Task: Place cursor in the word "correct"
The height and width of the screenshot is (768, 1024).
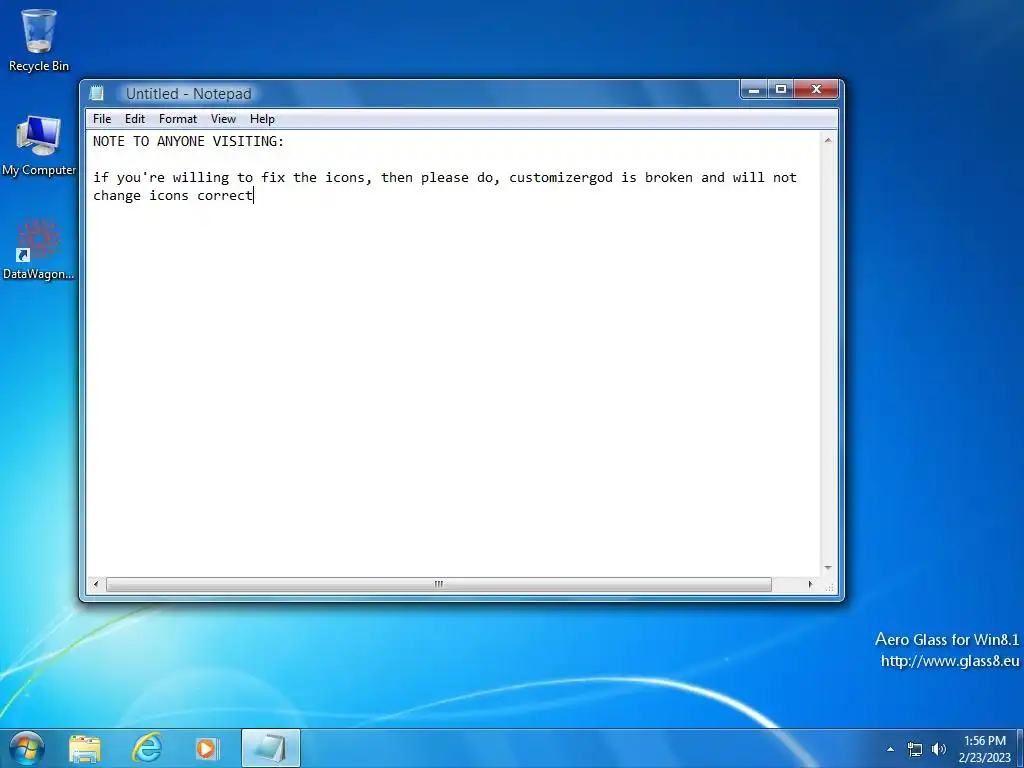Action: (x=225, y=196)
